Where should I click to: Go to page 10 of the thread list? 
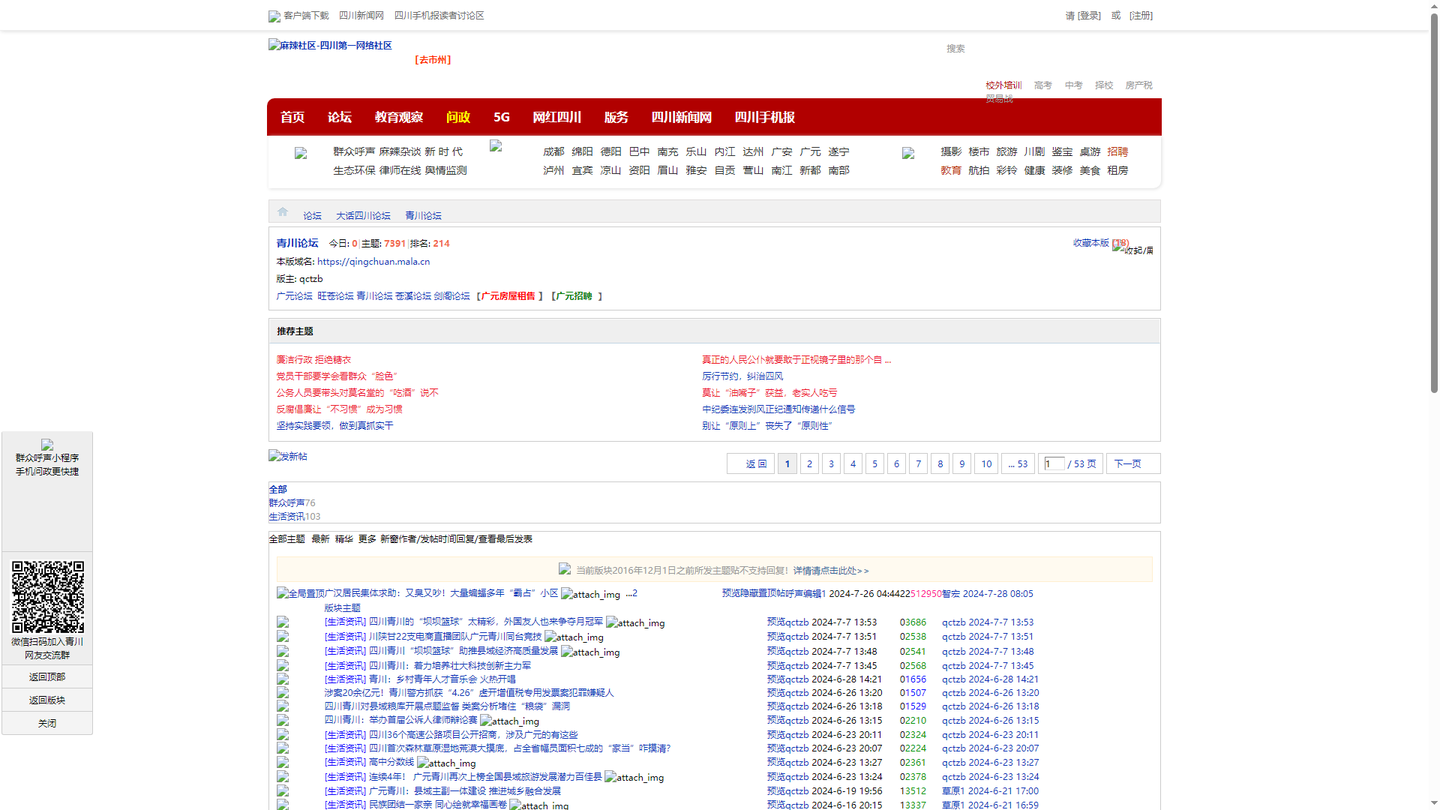pyautogui.click(x=986, y=464)
